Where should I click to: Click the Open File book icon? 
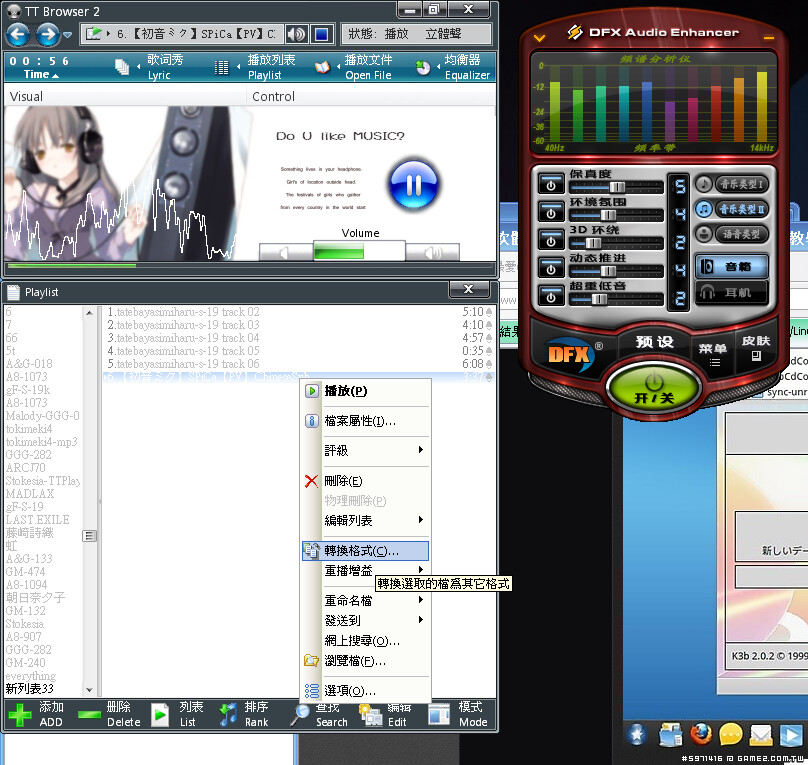click(x=322, y=68)
